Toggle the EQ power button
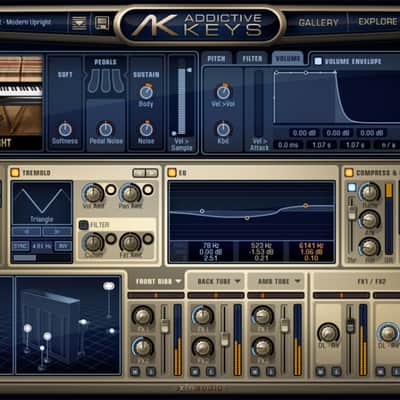 (x=172, y=172)
